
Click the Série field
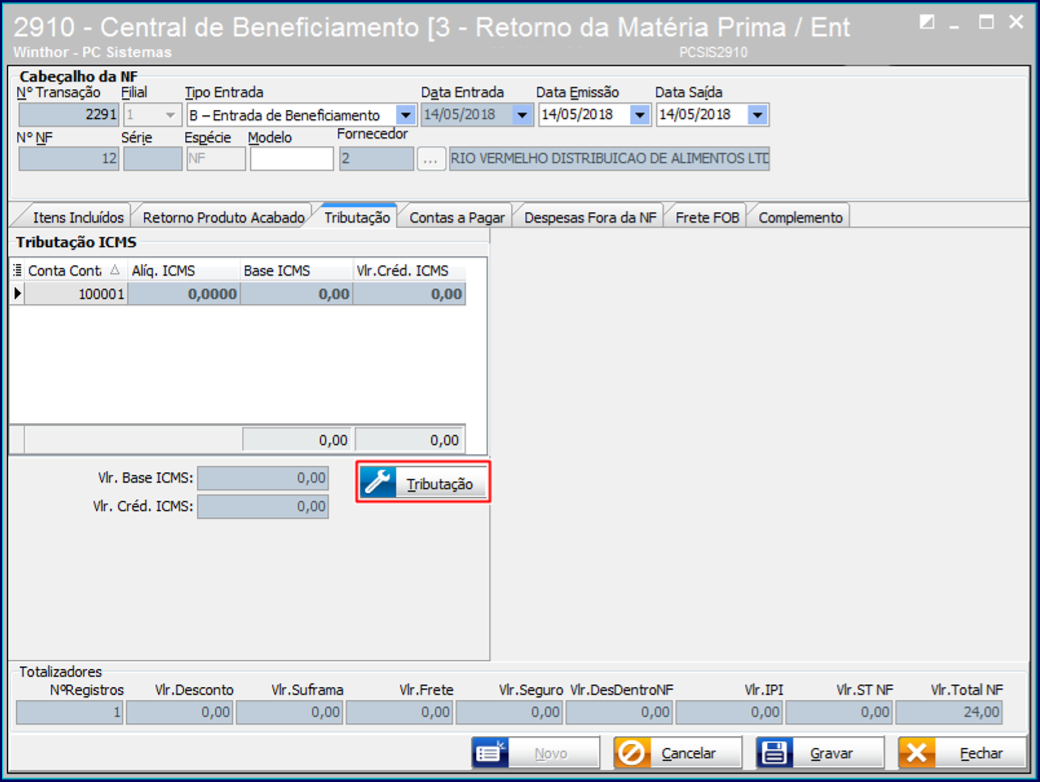pyautogui.click(x=153, y=159)
